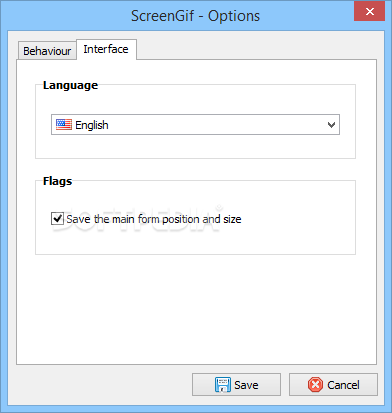Click the gray area left of Save button
This screenshot has height=413, width=392.
[x=100, y=385]
